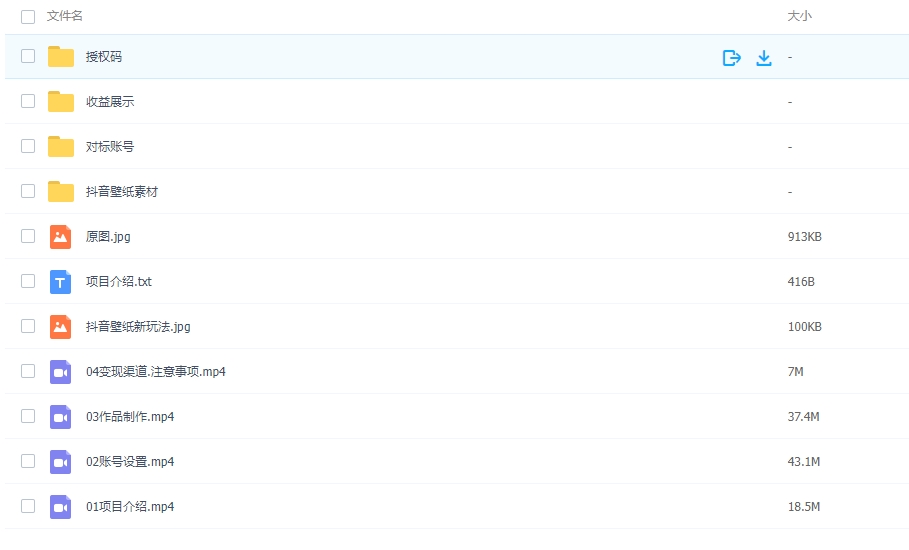
Task: Click the 原图.jpg file name
Action: pyautogui.click(x=108, y=237)
